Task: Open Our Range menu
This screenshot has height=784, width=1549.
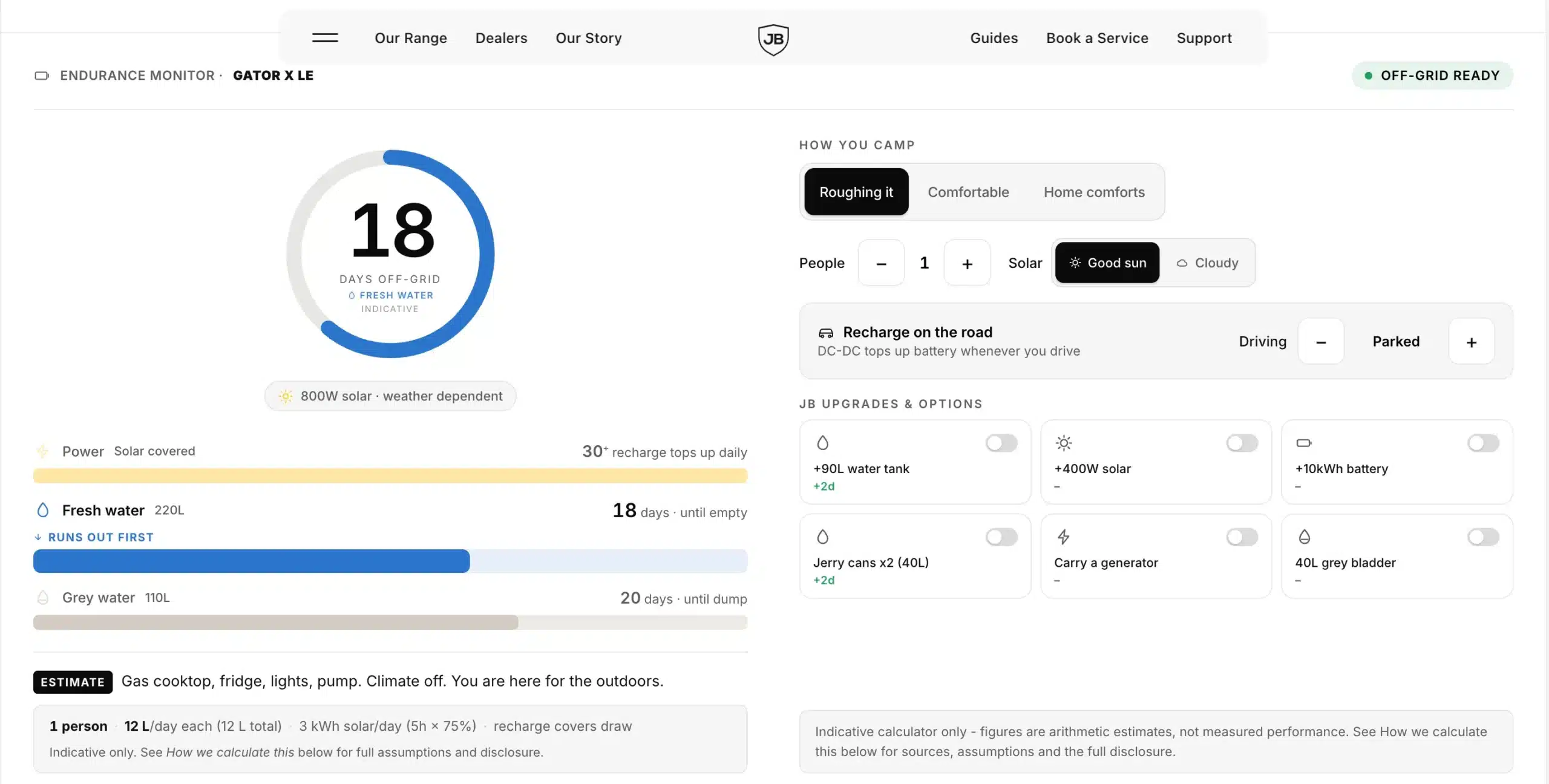Action: click(411, 38)
